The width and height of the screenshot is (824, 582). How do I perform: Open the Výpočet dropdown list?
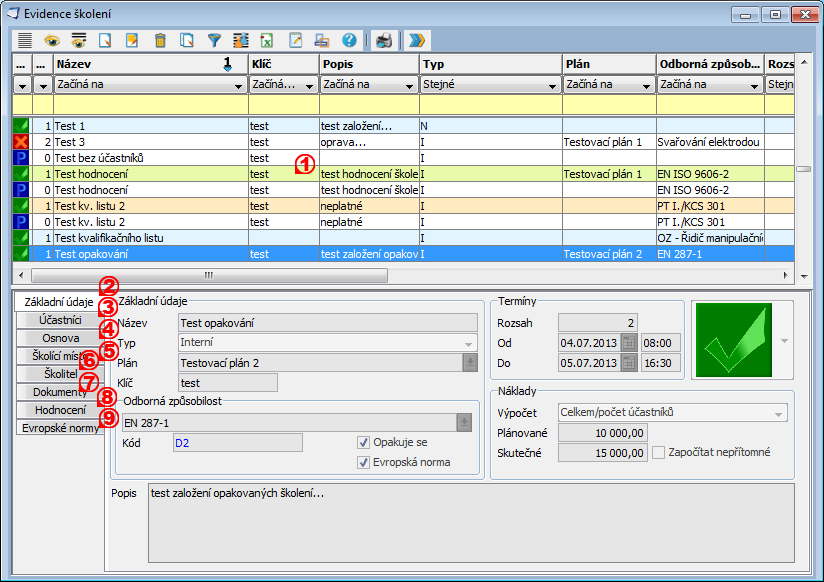(779, 412)
